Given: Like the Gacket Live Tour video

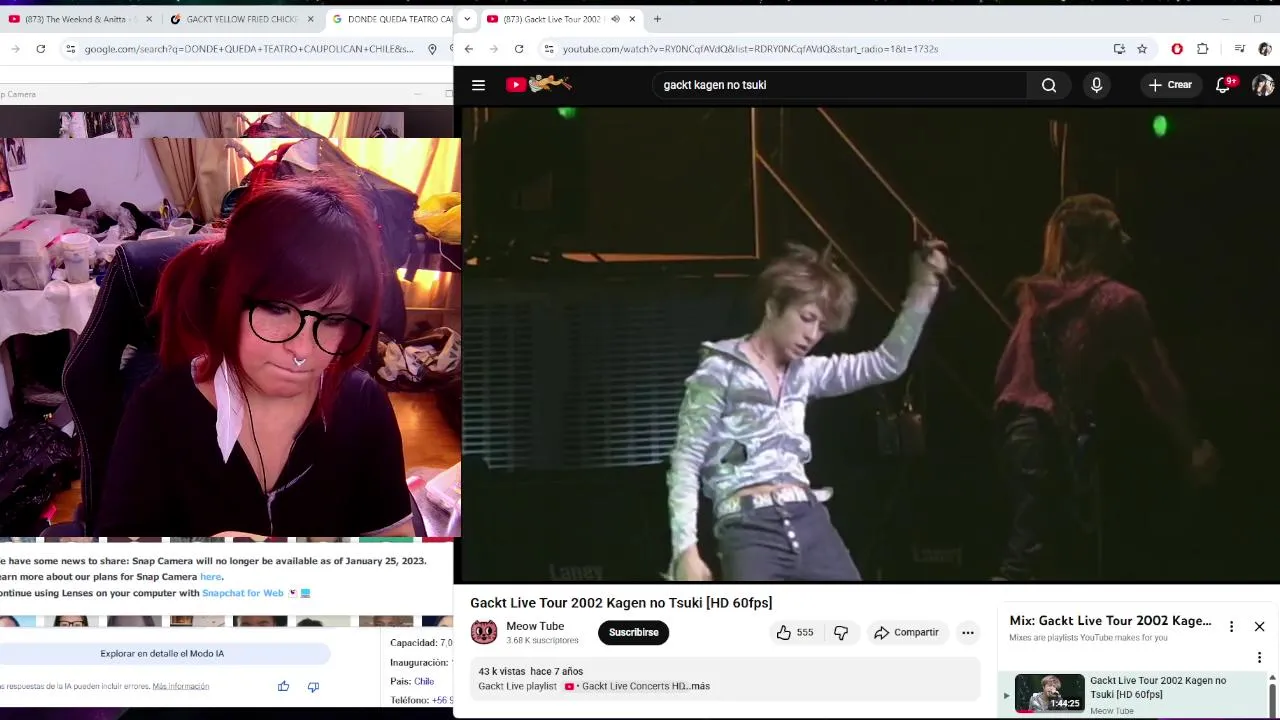Looking at the screenshot, I should pos(795,632).
